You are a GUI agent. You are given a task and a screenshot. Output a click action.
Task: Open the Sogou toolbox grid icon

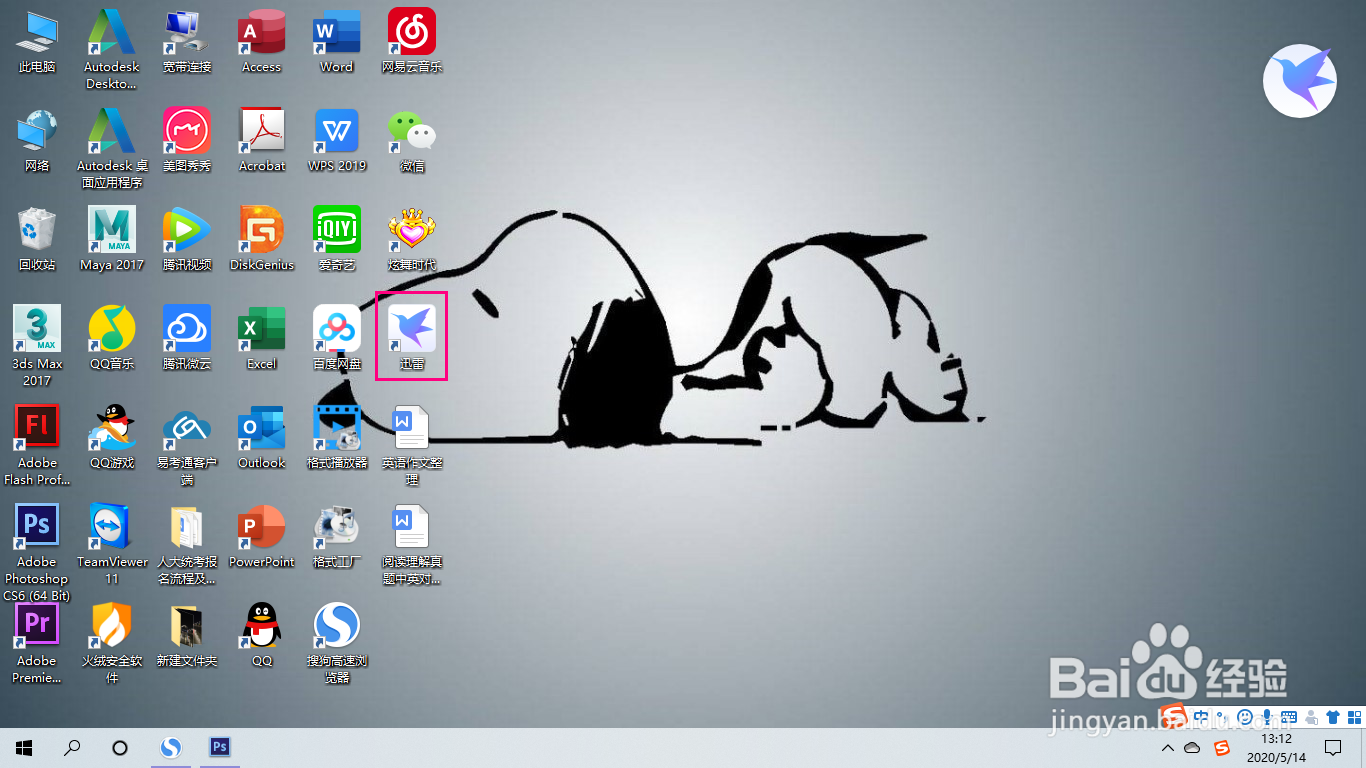pos(1356,716)
